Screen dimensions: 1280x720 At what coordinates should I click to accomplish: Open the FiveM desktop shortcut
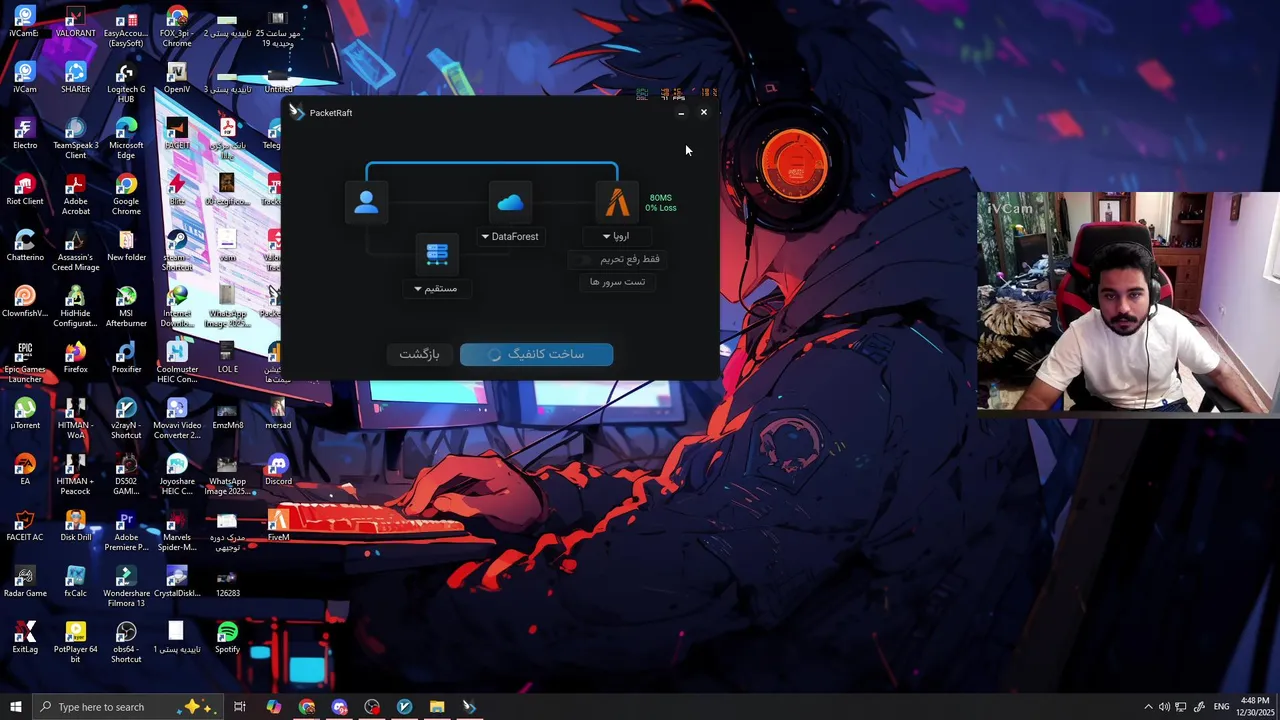[278, 527]
